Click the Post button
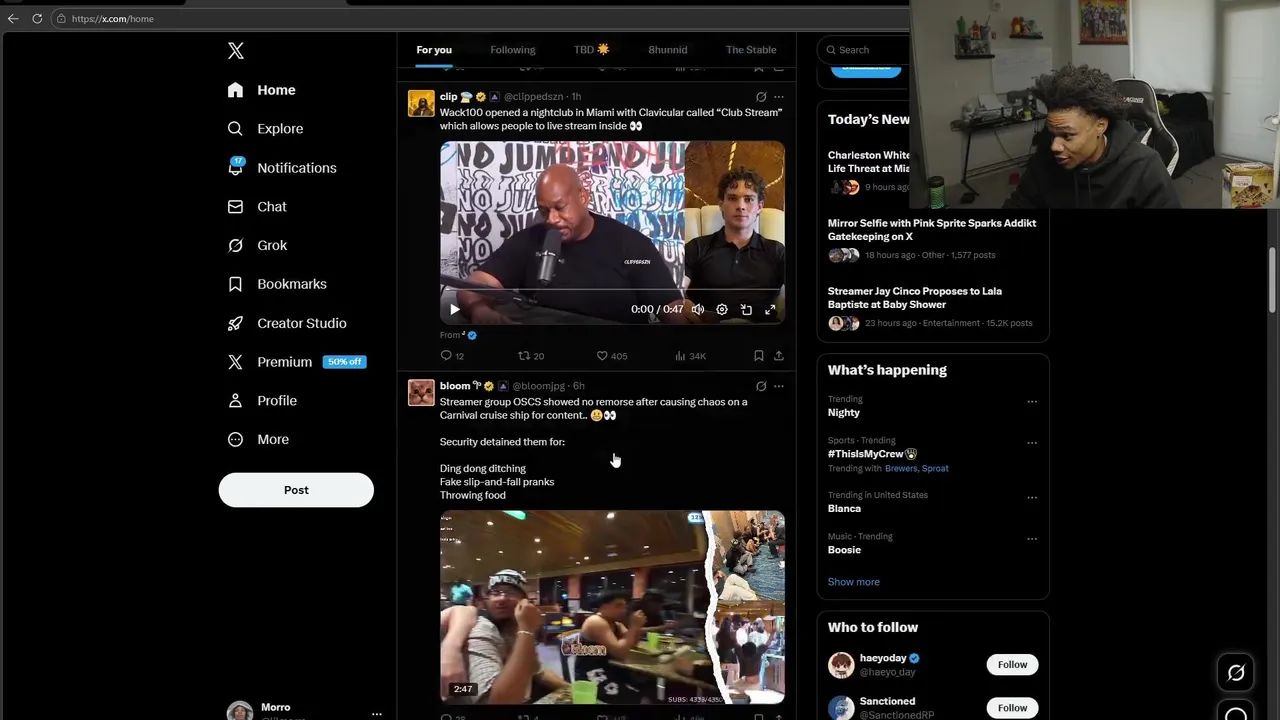The width and height of the screenshot is (1280, 720). click(x=296, y=490)
